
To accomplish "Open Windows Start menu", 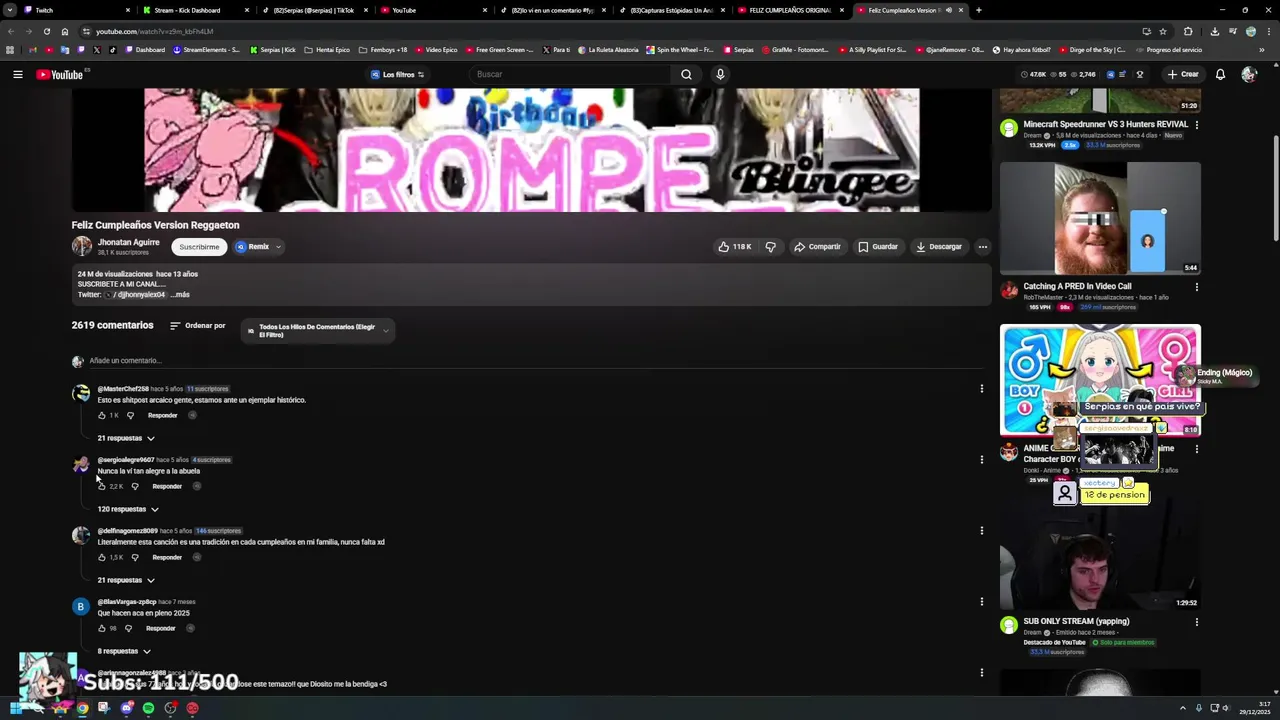I will pos(14,708).
